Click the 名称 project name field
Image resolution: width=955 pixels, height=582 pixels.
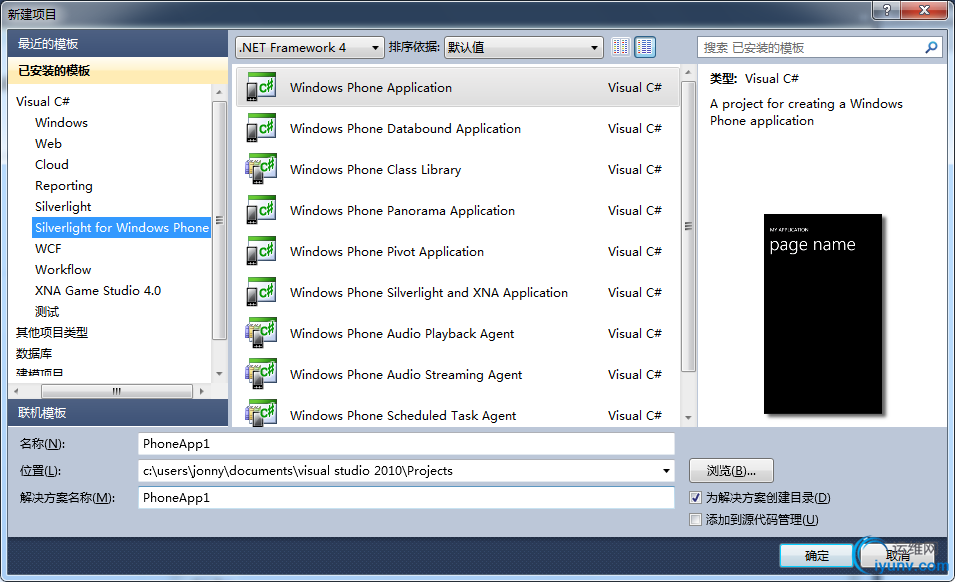(406, 444)
